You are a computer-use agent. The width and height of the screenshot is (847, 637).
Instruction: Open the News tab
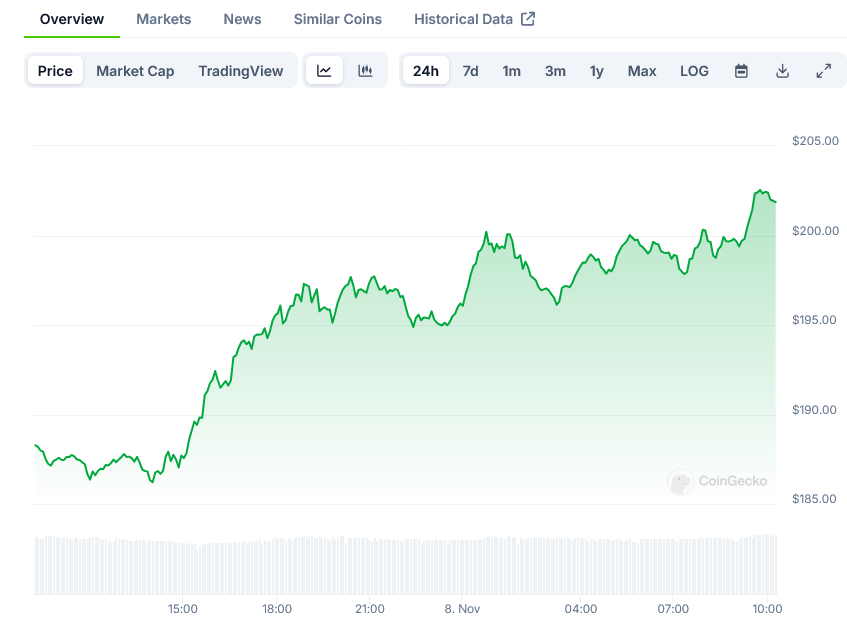coord(242,19)
